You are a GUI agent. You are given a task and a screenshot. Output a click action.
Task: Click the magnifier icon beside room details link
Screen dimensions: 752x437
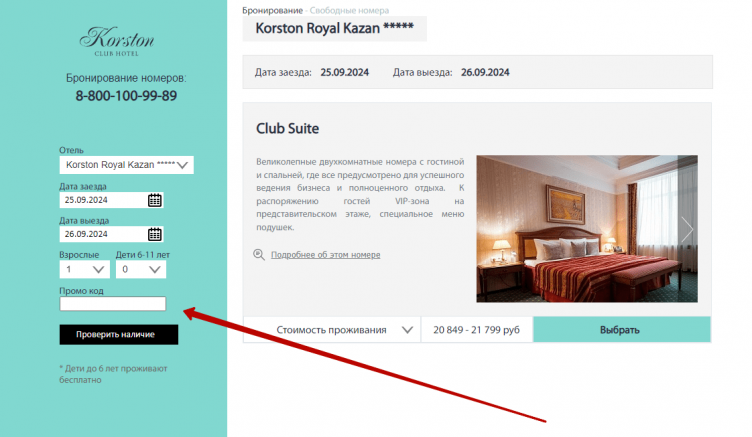(x=259, y=255)
